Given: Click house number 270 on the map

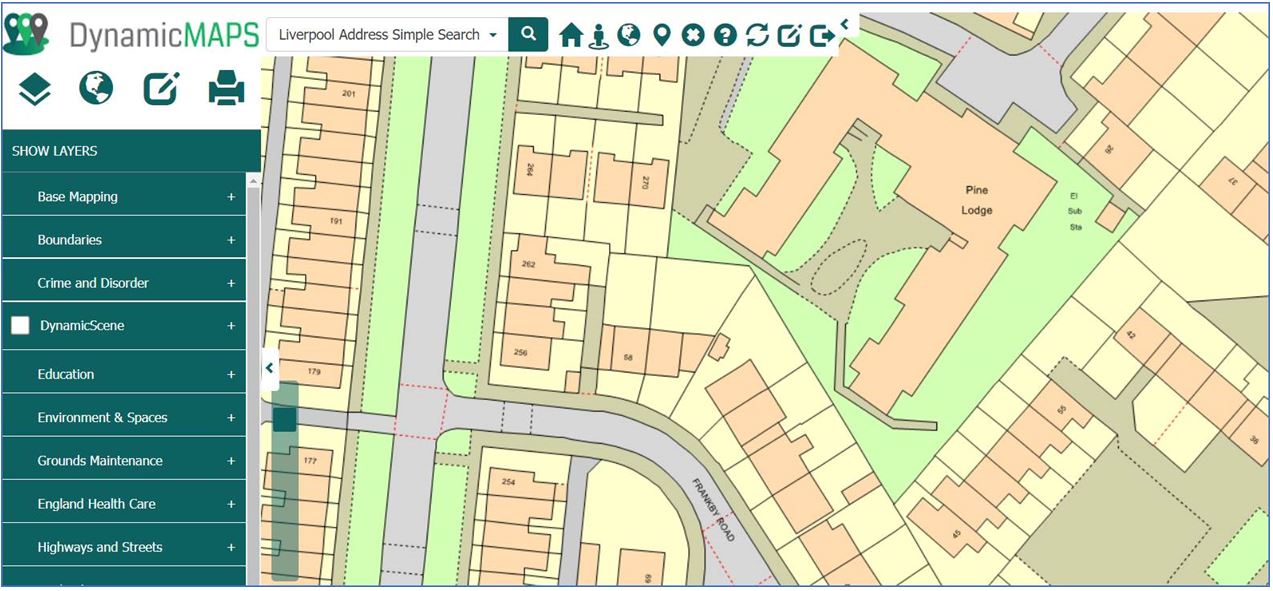Looking at the screenshot, I should (645, 183).
